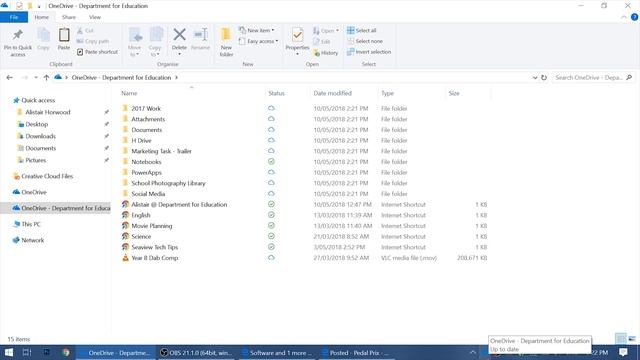Click Move to icon in Organise group
This screenshot has width=640, height=360.
click(x=135, y=35)
